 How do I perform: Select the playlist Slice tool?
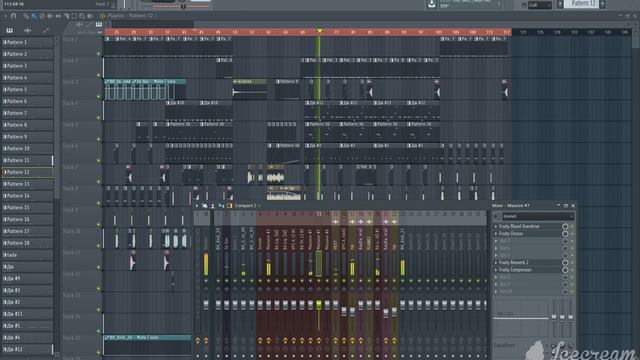pos(66,16)
